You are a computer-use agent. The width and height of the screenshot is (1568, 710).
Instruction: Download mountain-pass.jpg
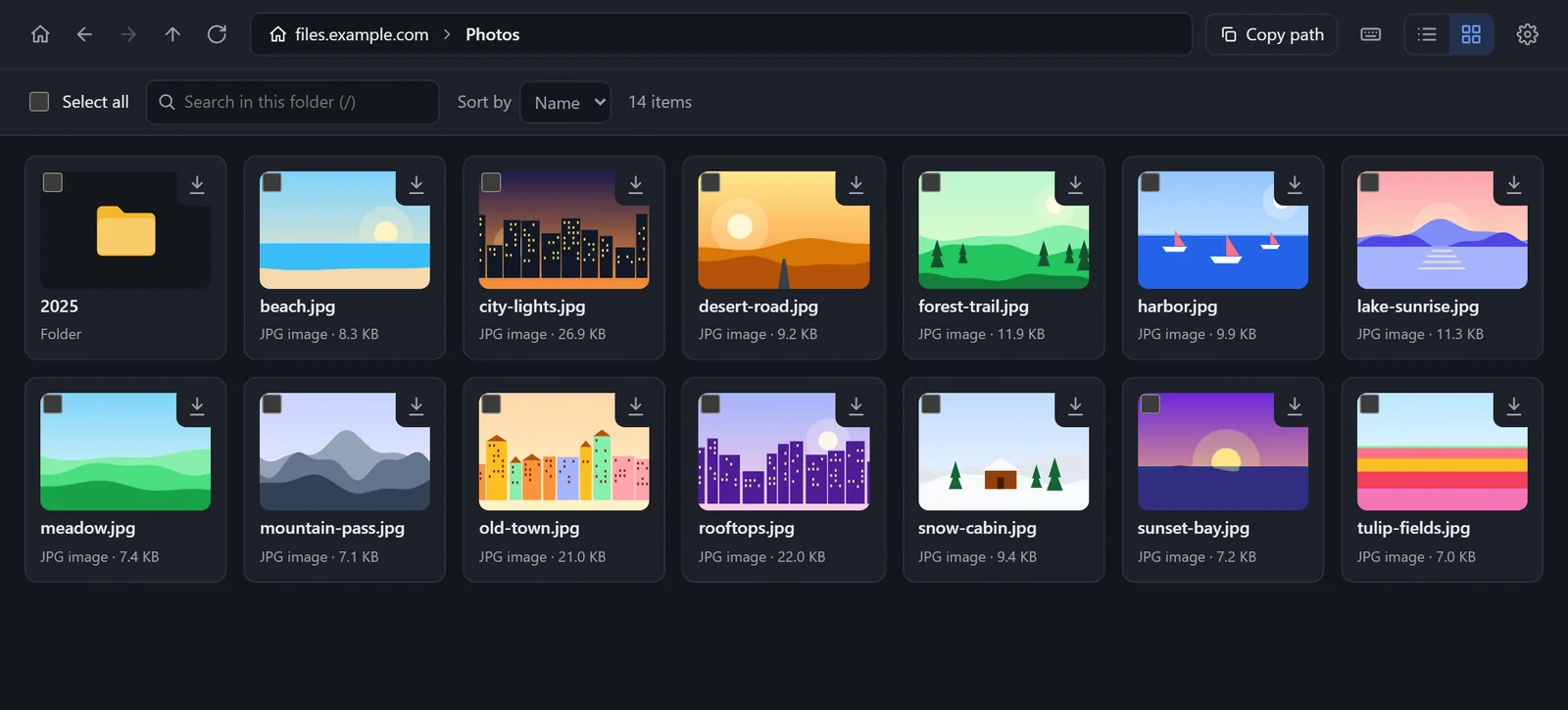point(416,405)
